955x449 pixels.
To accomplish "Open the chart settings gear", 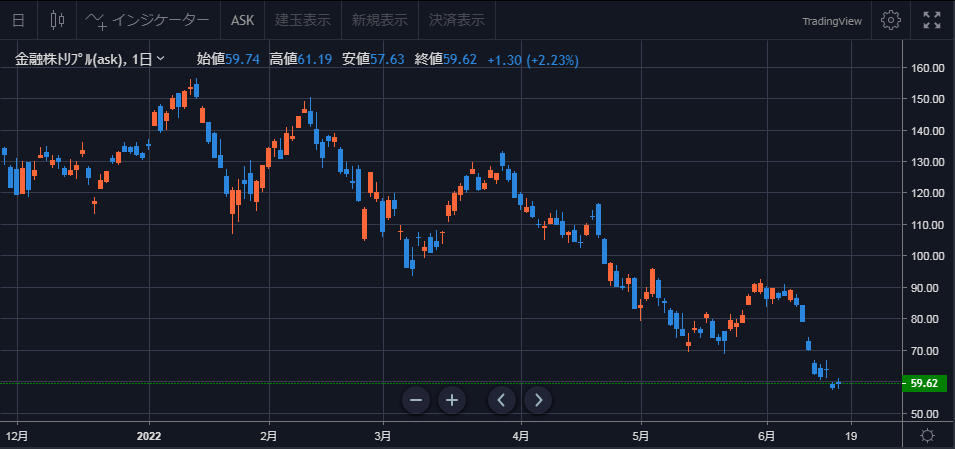I will click(891, 20).
